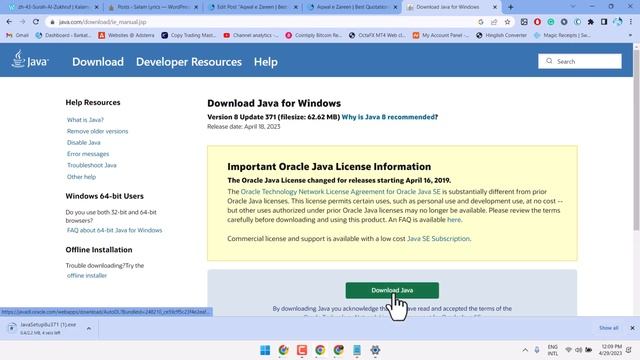Open the 'Error messages' link

pyautogui.click(x=88, y=154)
